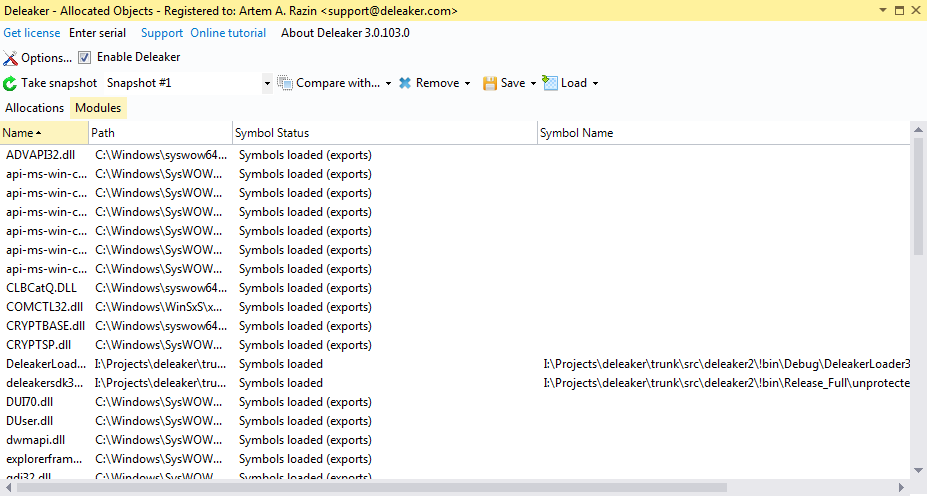The width and height of the screenshot is (927, 496).
Task: Click the Support link
Action: coord(161,33)
